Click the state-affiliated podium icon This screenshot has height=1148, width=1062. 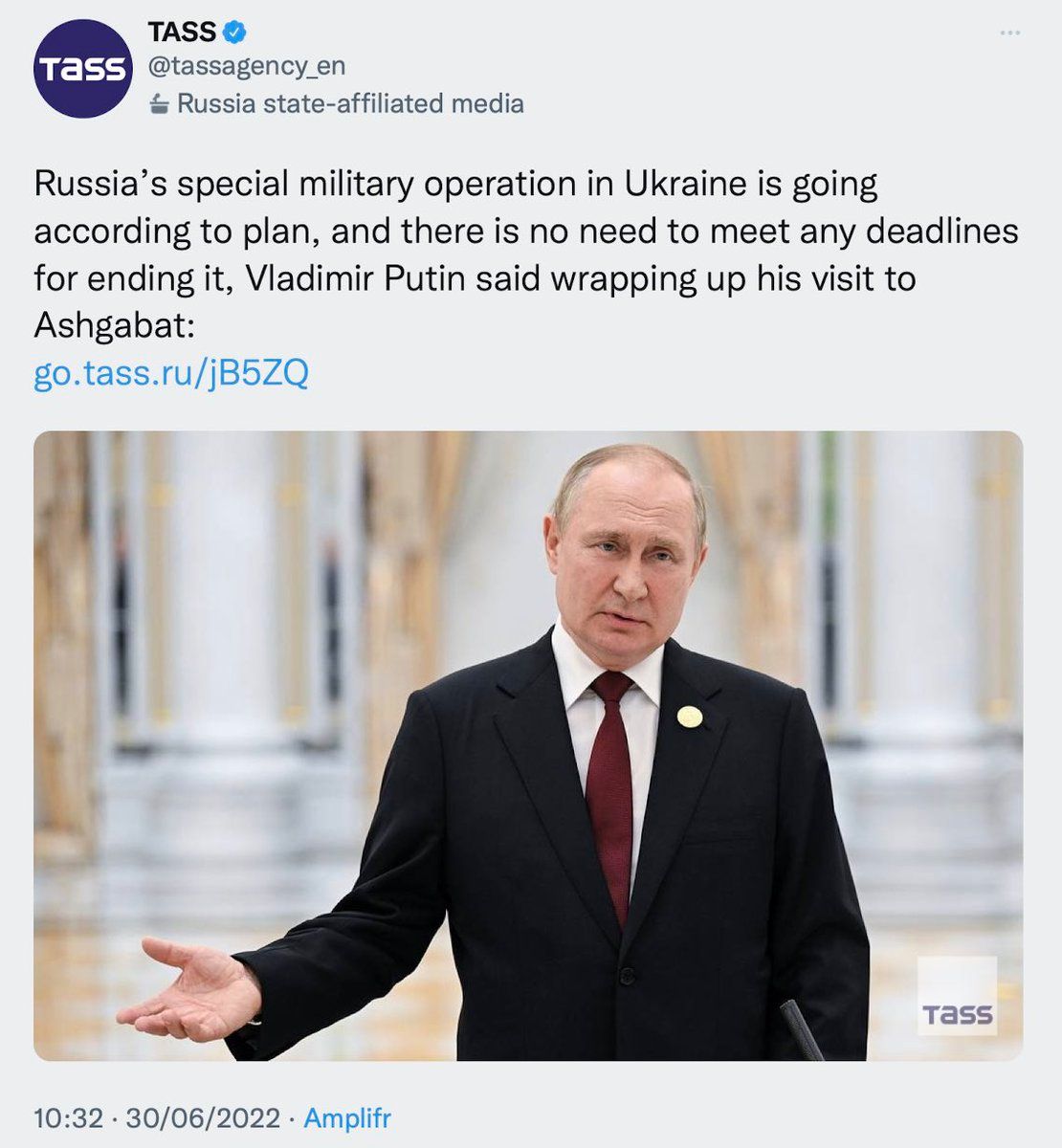(x=161, y=104)
